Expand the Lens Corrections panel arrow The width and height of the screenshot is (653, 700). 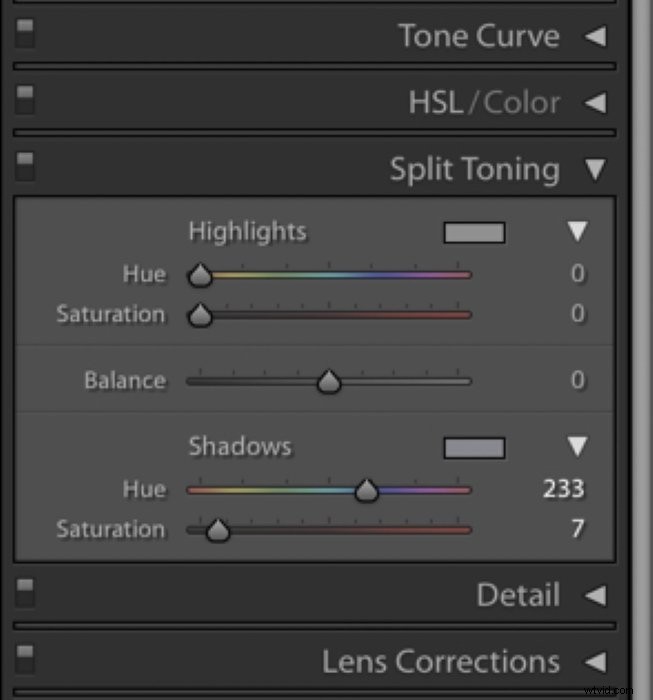tap(596, 662)
